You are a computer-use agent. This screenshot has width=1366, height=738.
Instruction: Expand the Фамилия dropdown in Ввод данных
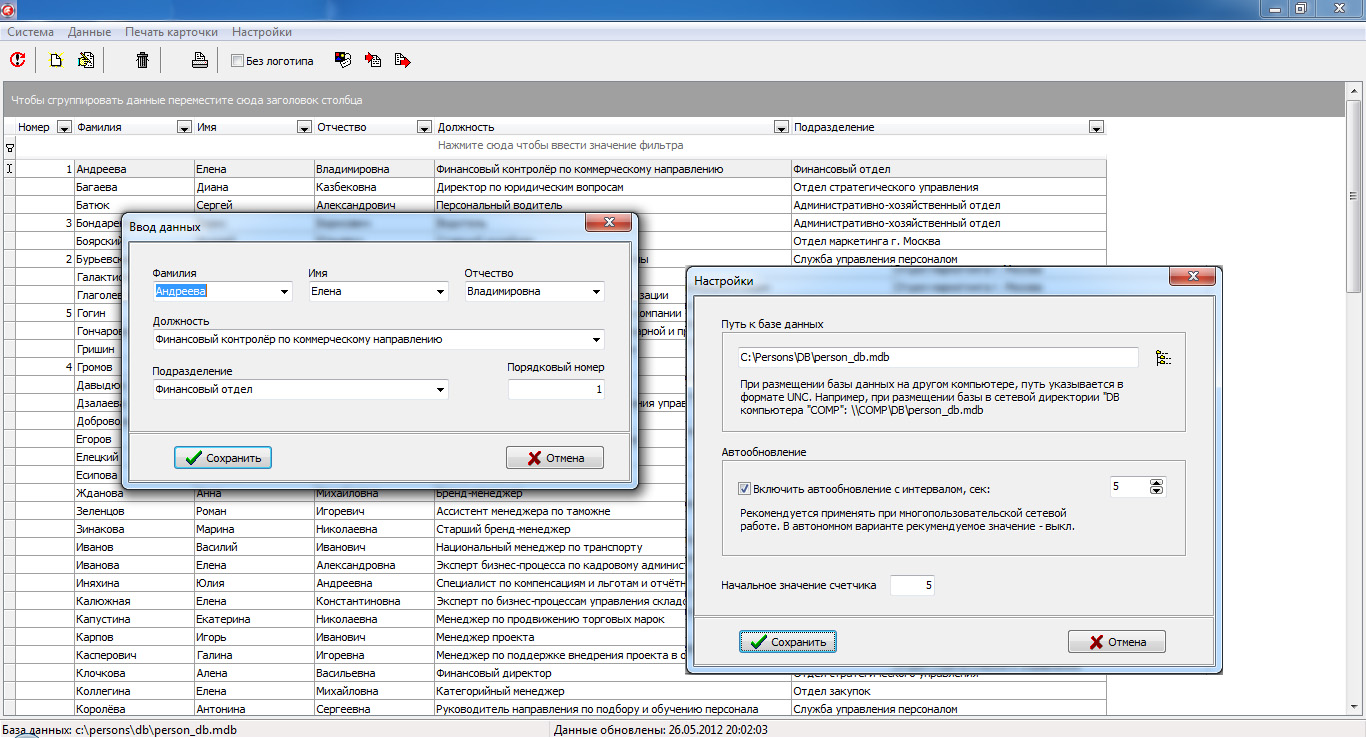pyautogui.click(x=285, y=292)
